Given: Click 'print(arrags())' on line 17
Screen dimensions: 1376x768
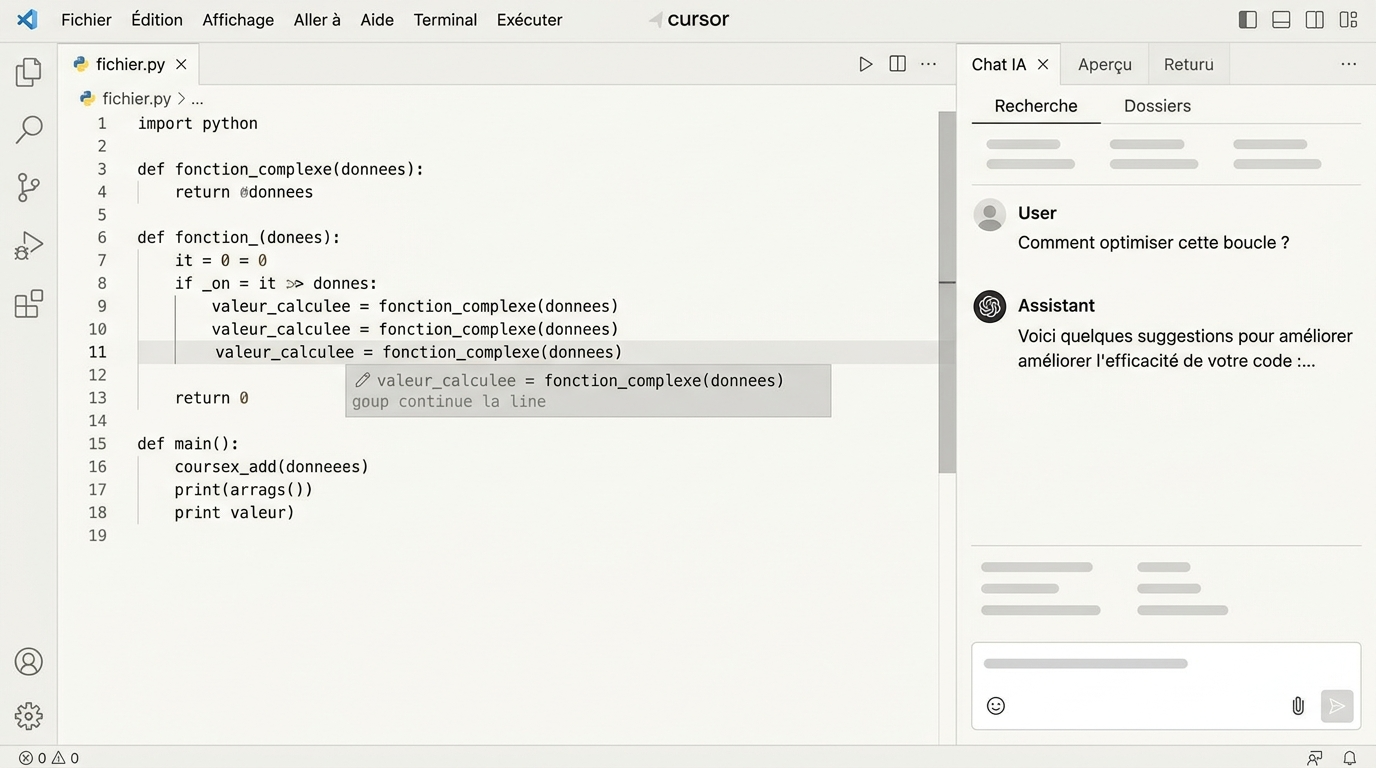Looking at the screenshot, I should [x=244, y=490].
